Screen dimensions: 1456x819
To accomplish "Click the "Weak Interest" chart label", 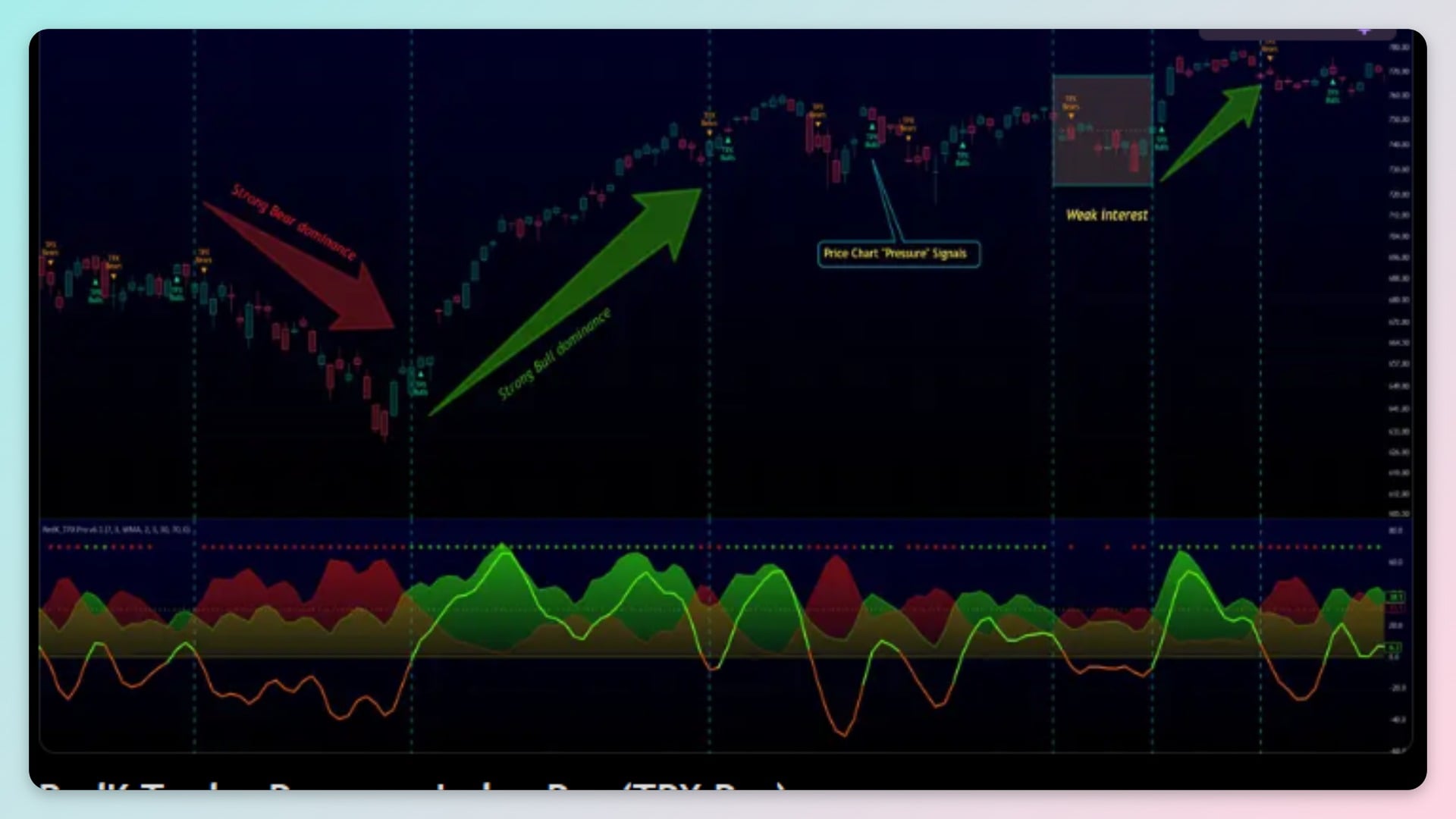I will click(x=1106, y=215).
